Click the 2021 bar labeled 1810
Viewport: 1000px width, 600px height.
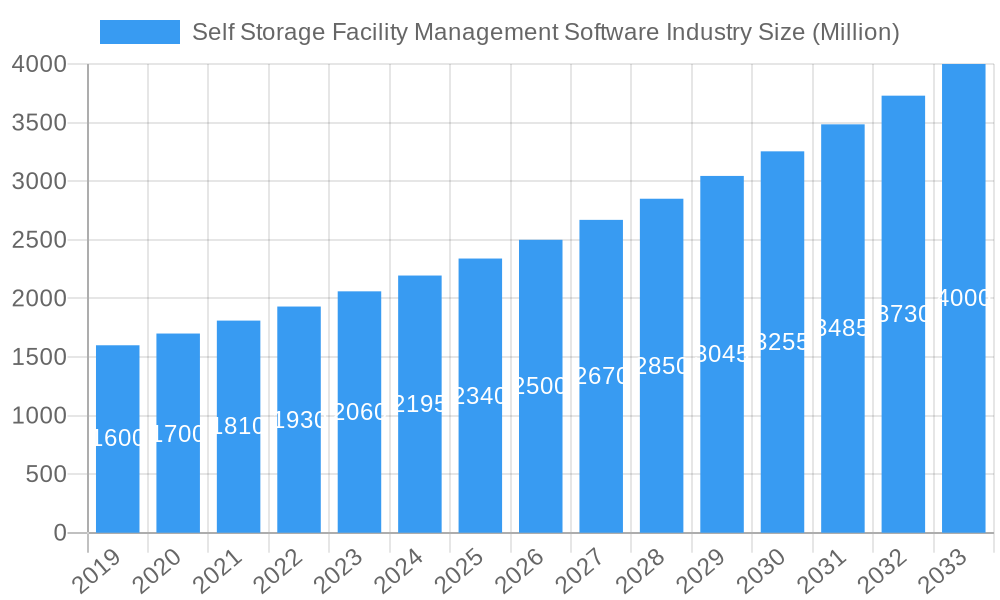(239, 422)
